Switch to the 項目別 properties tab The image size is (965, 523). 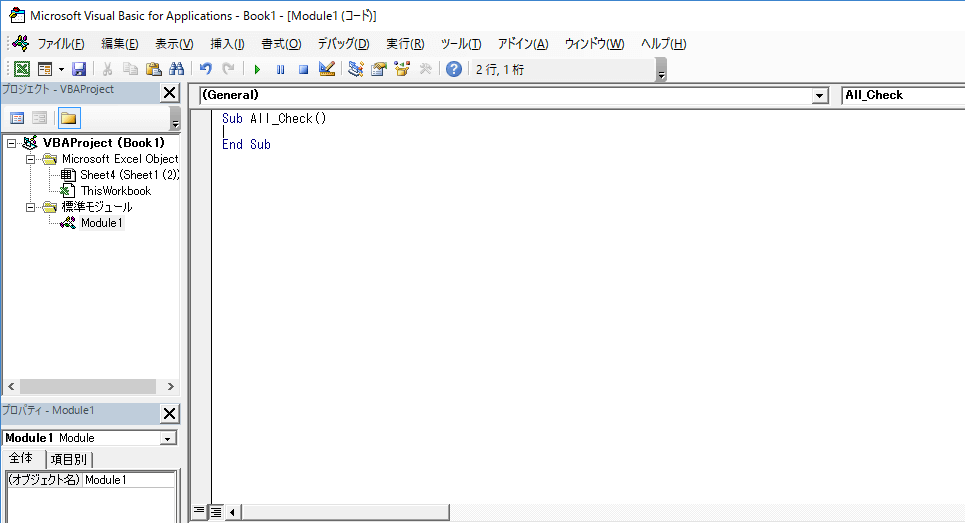[x=69, y=459]
